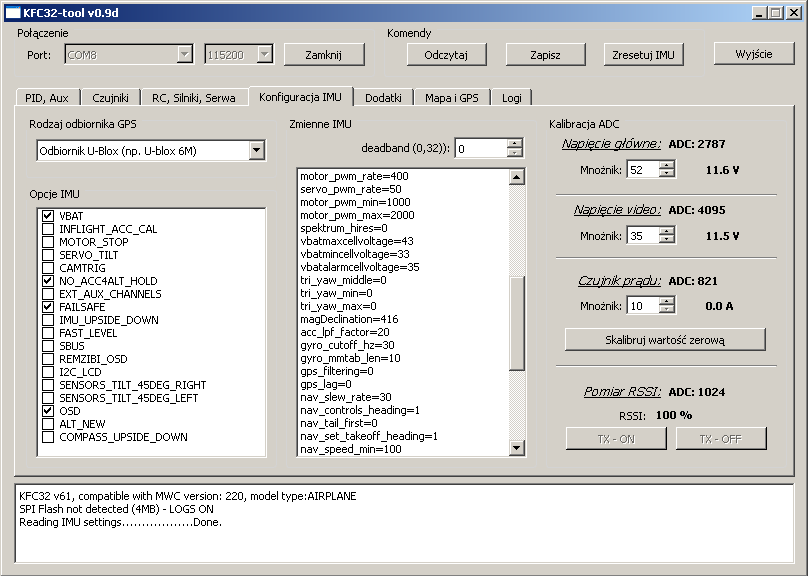Toggle the OSD checkbox

(48, 411)
